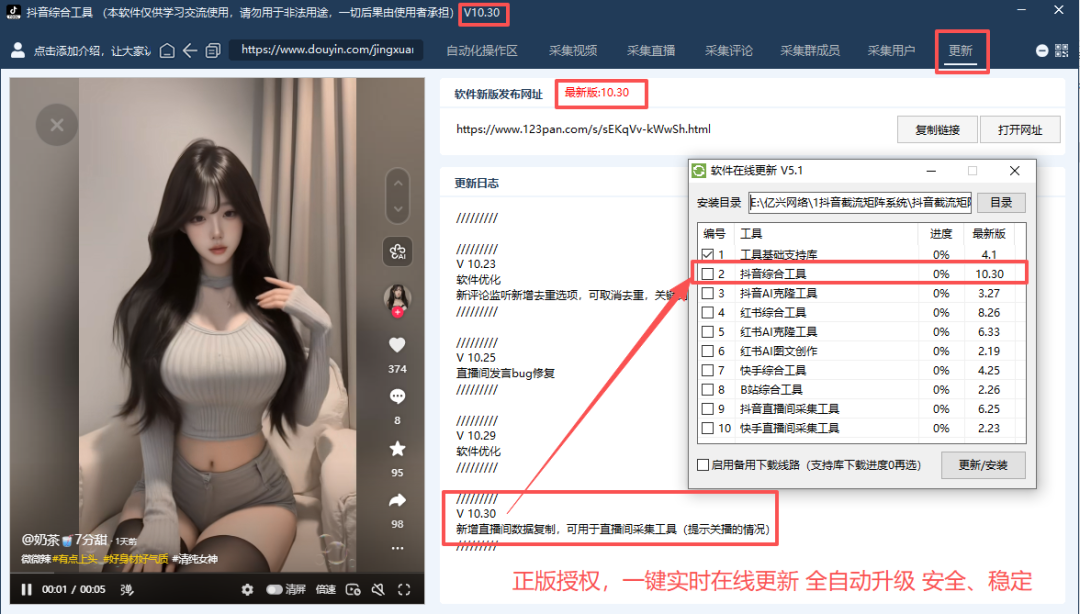This screenshot has height=614, width=1080.
Task: Pause the video playback
Action: [26, 590]
